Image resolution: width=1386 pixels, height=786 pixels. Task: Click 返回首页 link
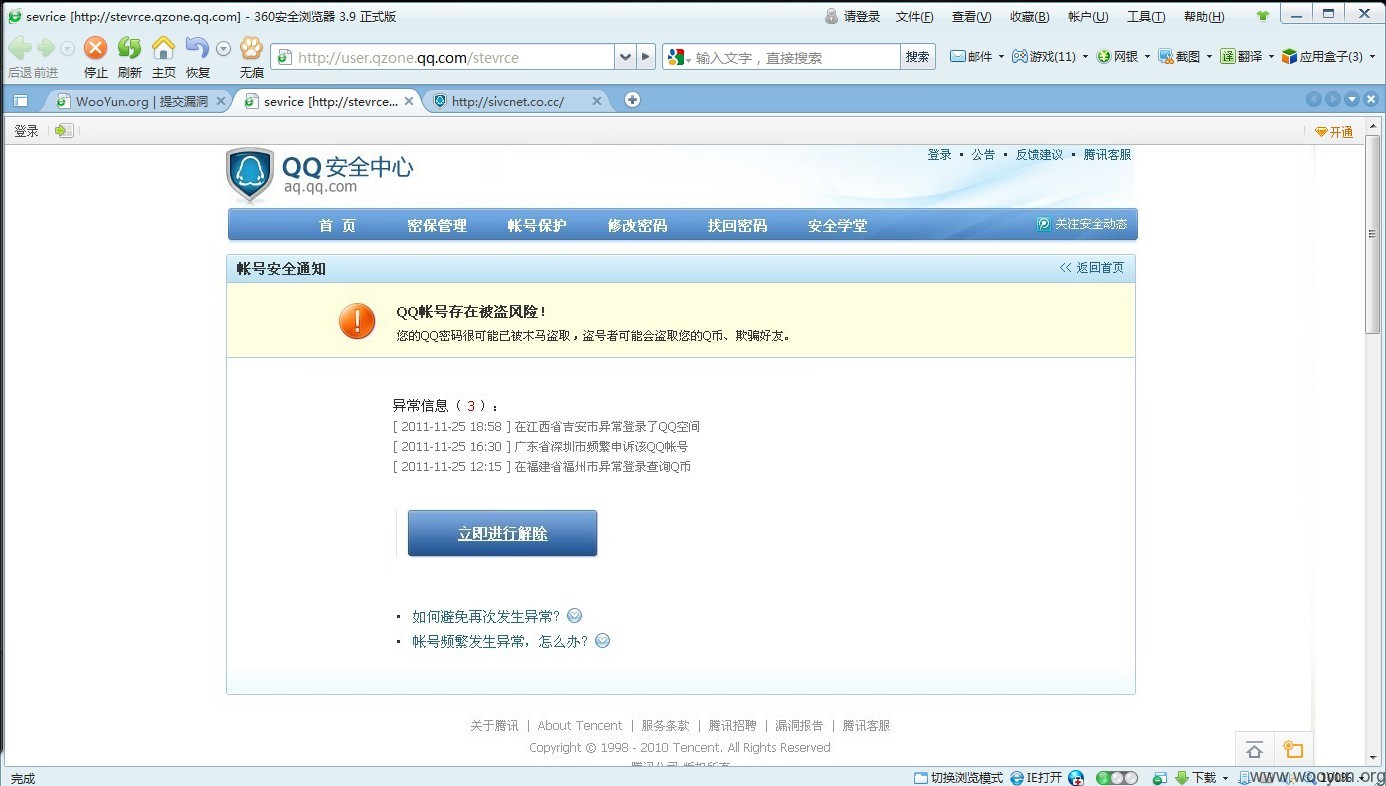pos(1092,268)
